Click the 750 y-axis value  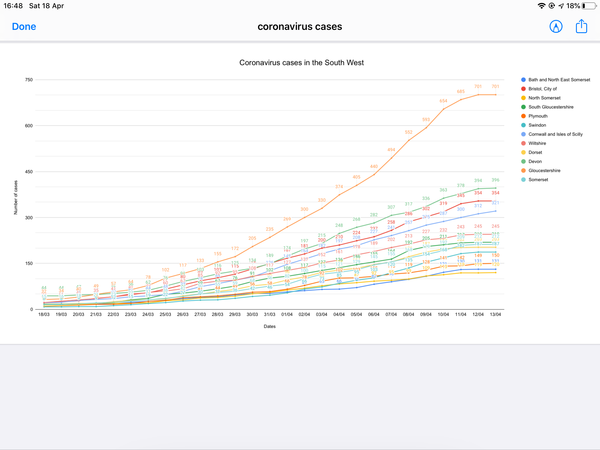pyautogui.click(x=29, y=80)
